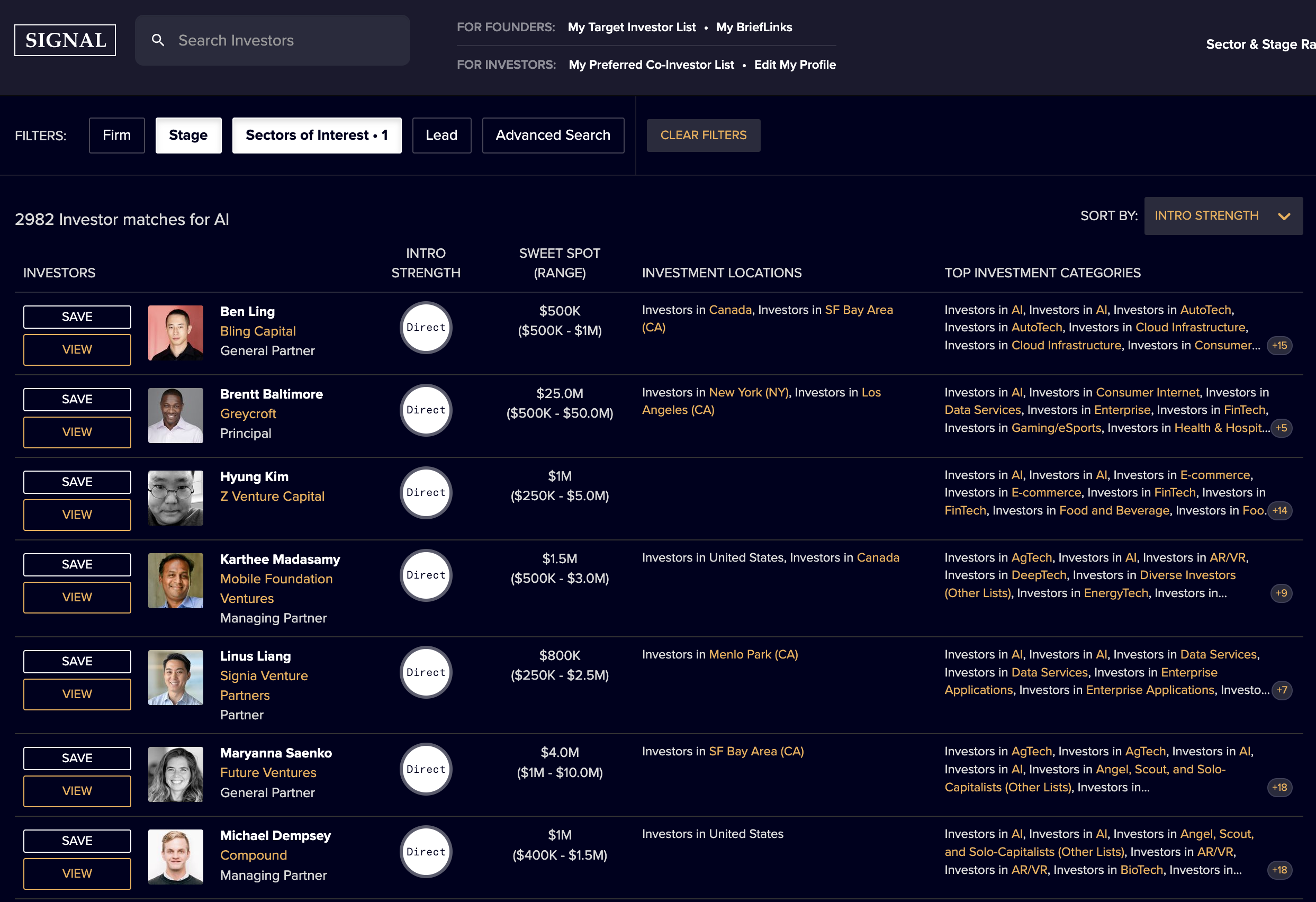The image size is (1316, 902).
Task: Expand the Stage filter dropdown
Action: pos(189,135)
